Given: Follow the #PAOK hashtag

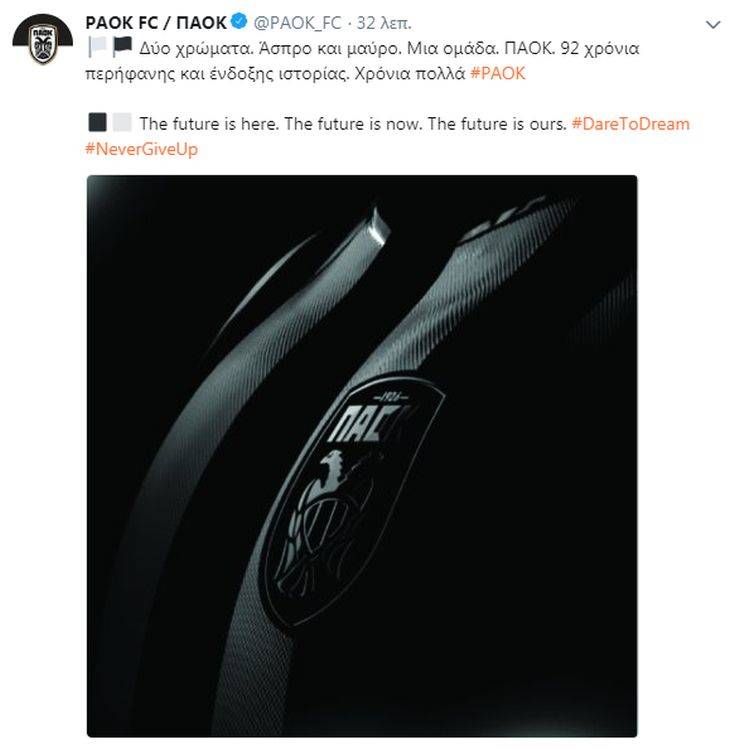Looking at the screenshot, I should (498, 73).
